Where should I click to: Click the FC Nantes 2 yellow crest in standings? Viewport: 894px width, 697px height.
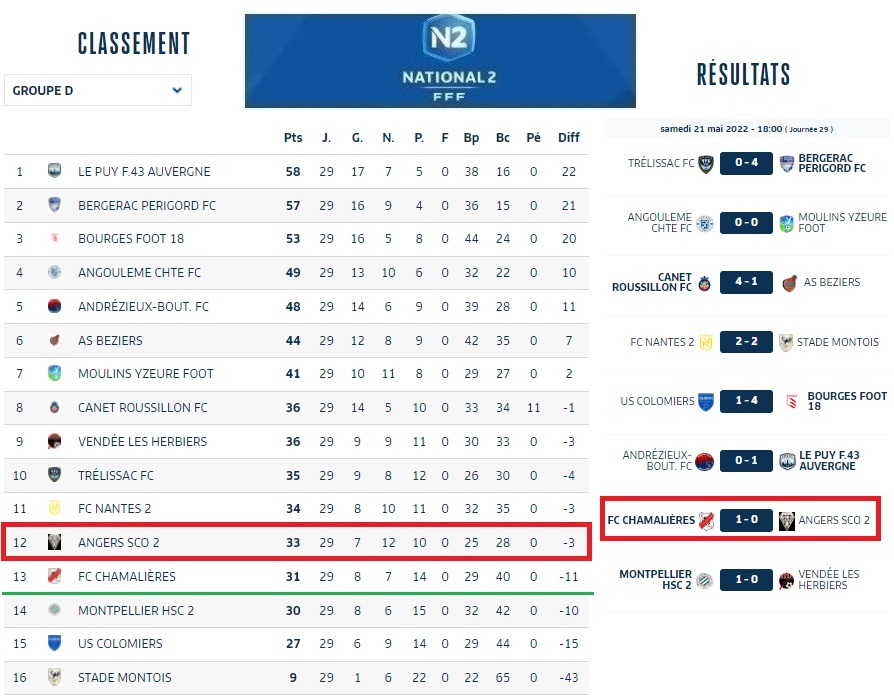(x=54, y=508)
